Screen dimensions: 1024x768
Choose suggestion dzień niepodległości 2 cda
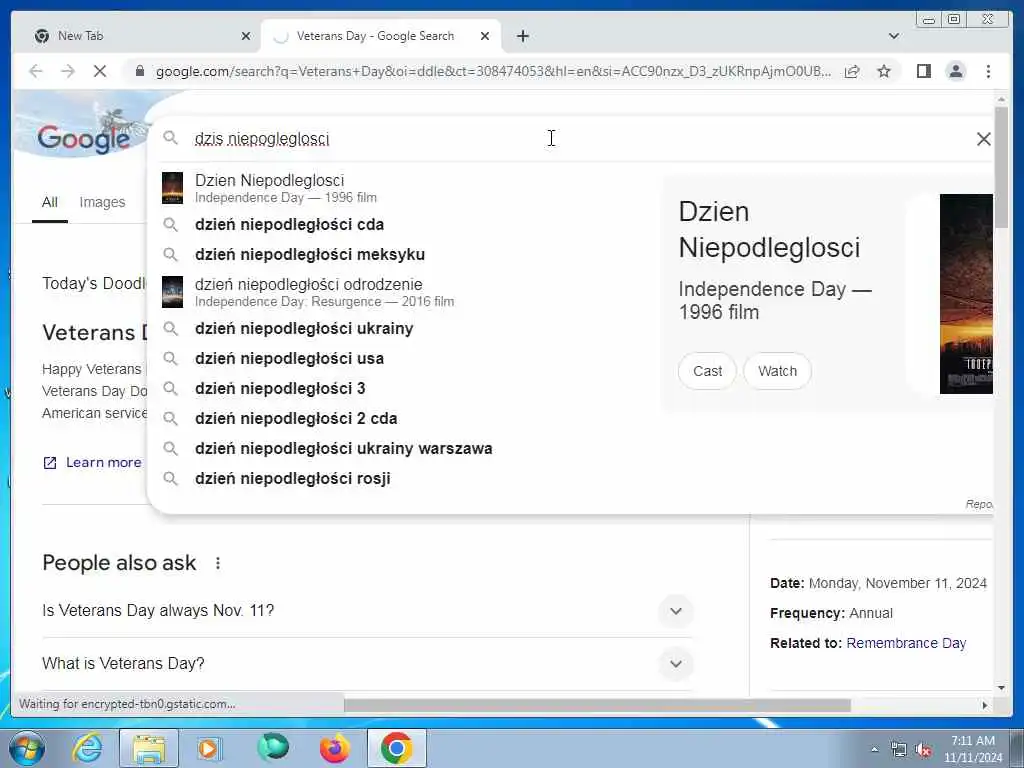pos(405,419)
